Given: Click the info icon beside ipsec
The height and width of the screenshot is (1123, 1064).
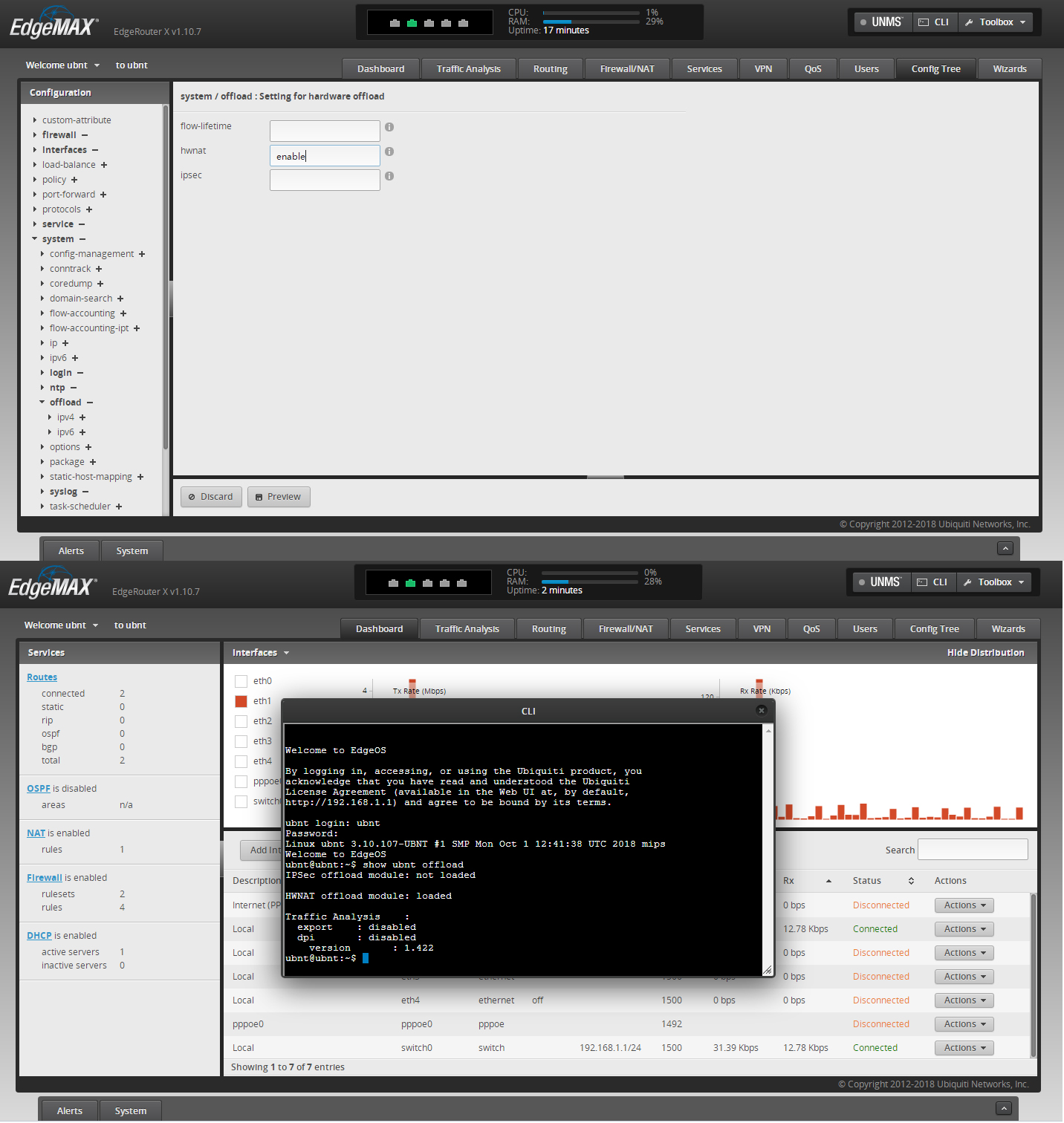Looking at the screenshot, I should point(389,176).
